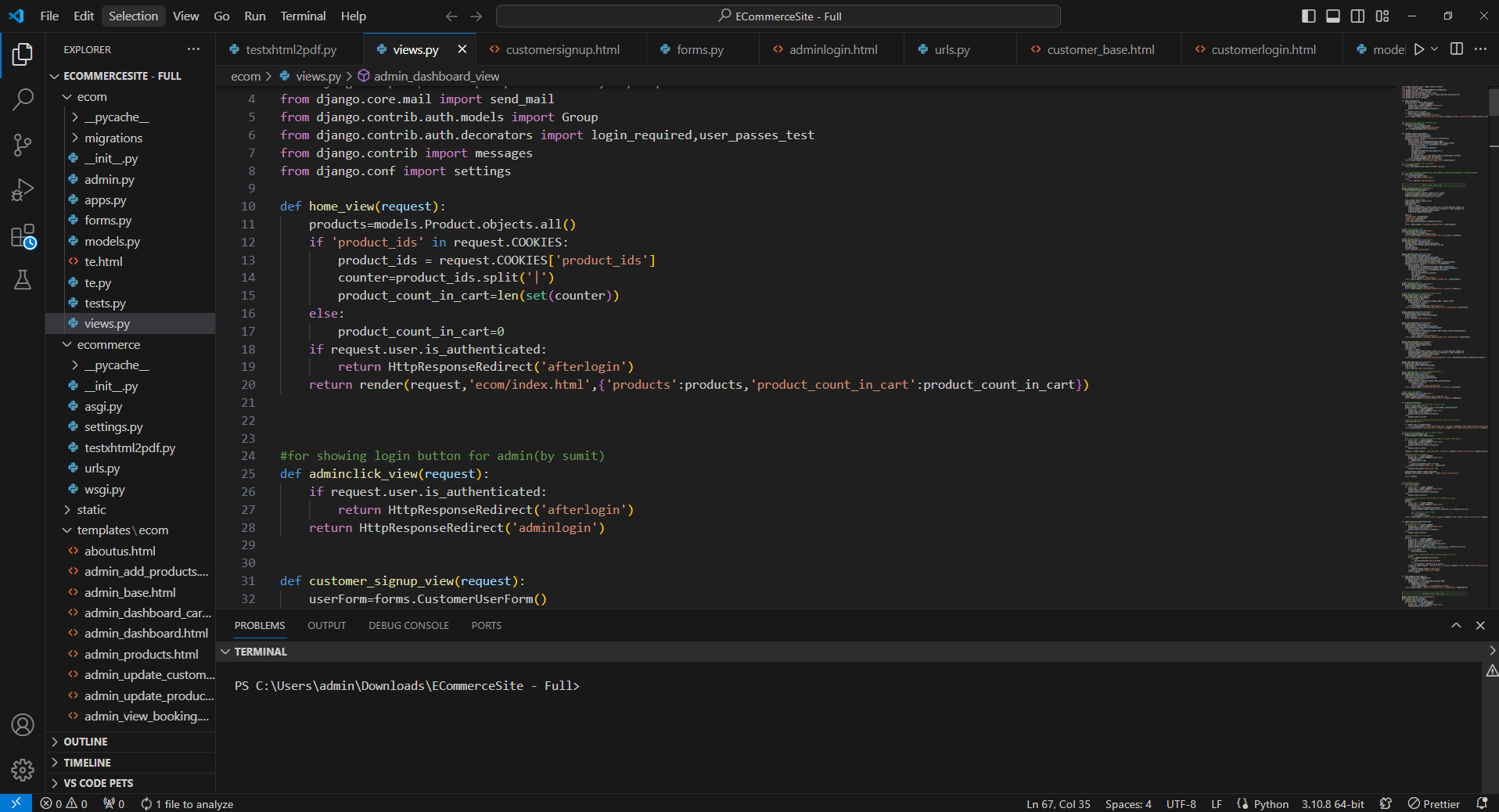Open the Extensions view
The width and height of the screenshot is (1499, 812).
[23, 235]
